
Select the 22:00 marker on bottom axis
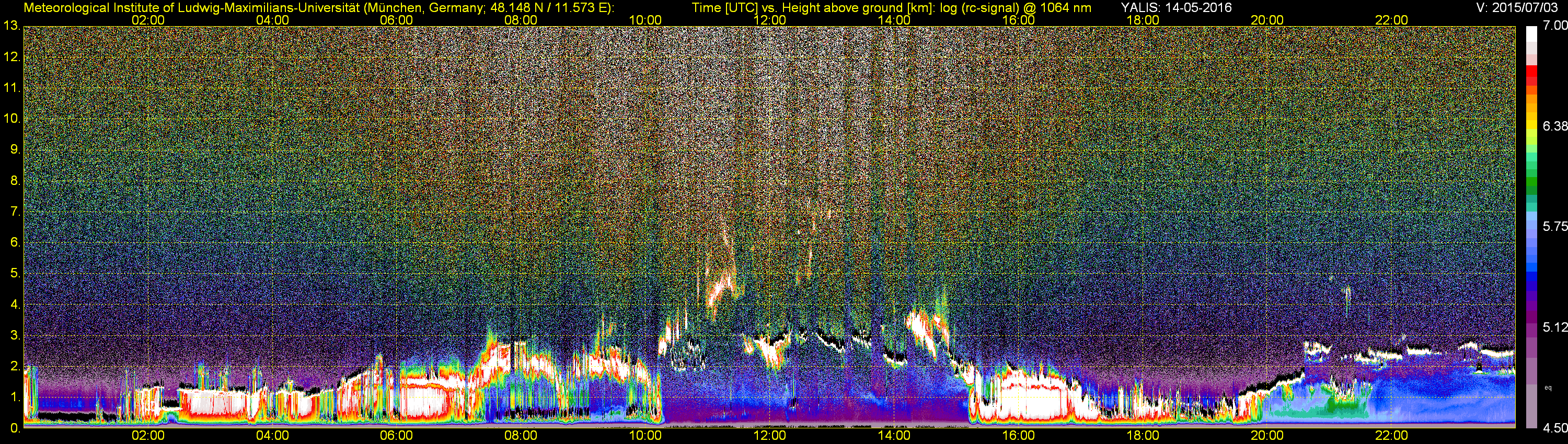[1391, 436]
